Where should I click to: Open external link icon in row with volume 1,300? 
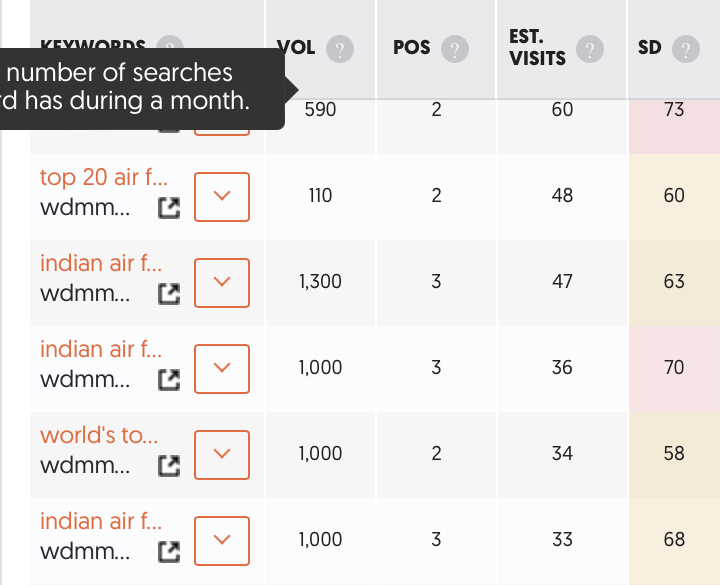169,294
